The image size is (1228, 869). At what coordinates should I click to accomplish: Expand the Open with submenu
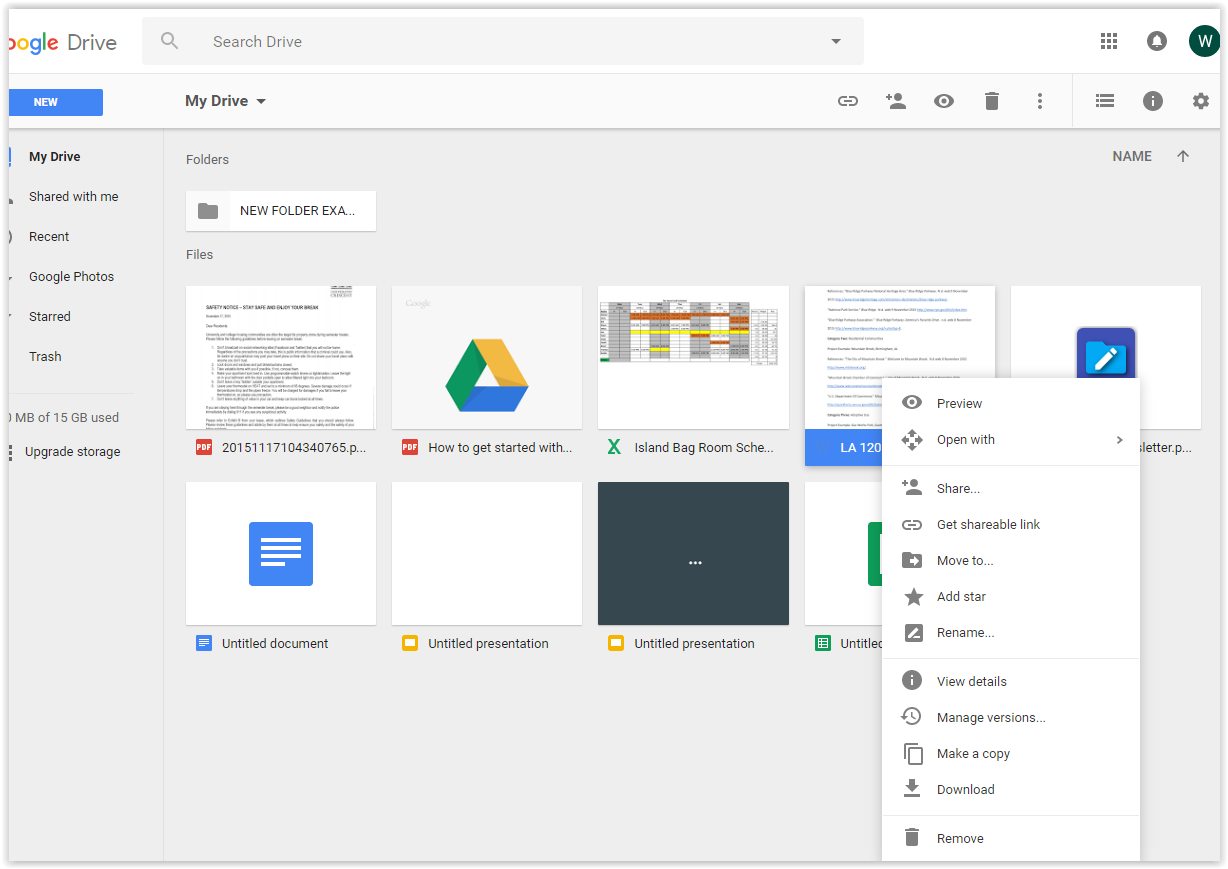point(1120,440)
